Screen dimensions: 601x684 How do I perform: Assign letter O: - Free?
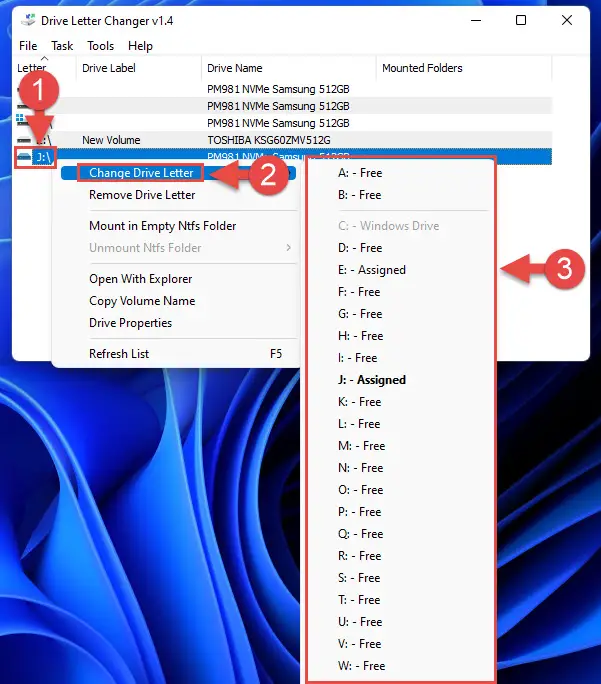click(x=360, y=490)
